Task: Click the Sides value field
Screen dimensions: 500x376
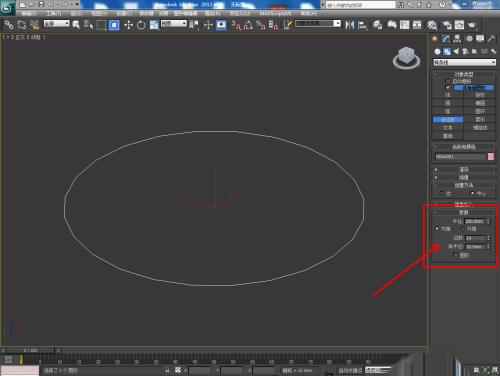Action: (x=475, y=238)
